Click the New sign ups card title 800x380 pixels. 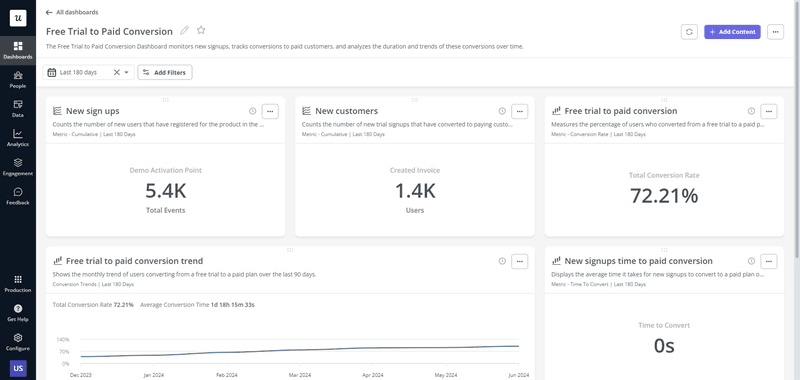tap(92, 111)
